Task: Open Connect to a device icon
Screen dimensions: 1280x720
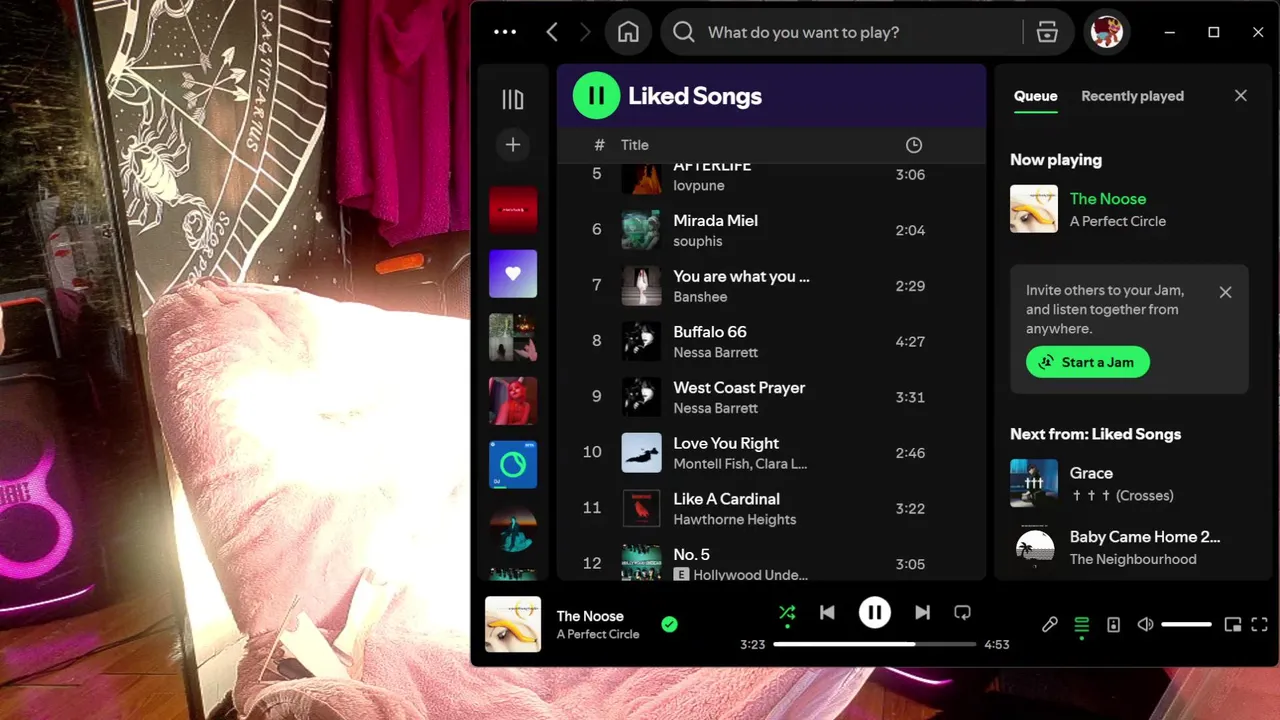Action: [1113, 625]
